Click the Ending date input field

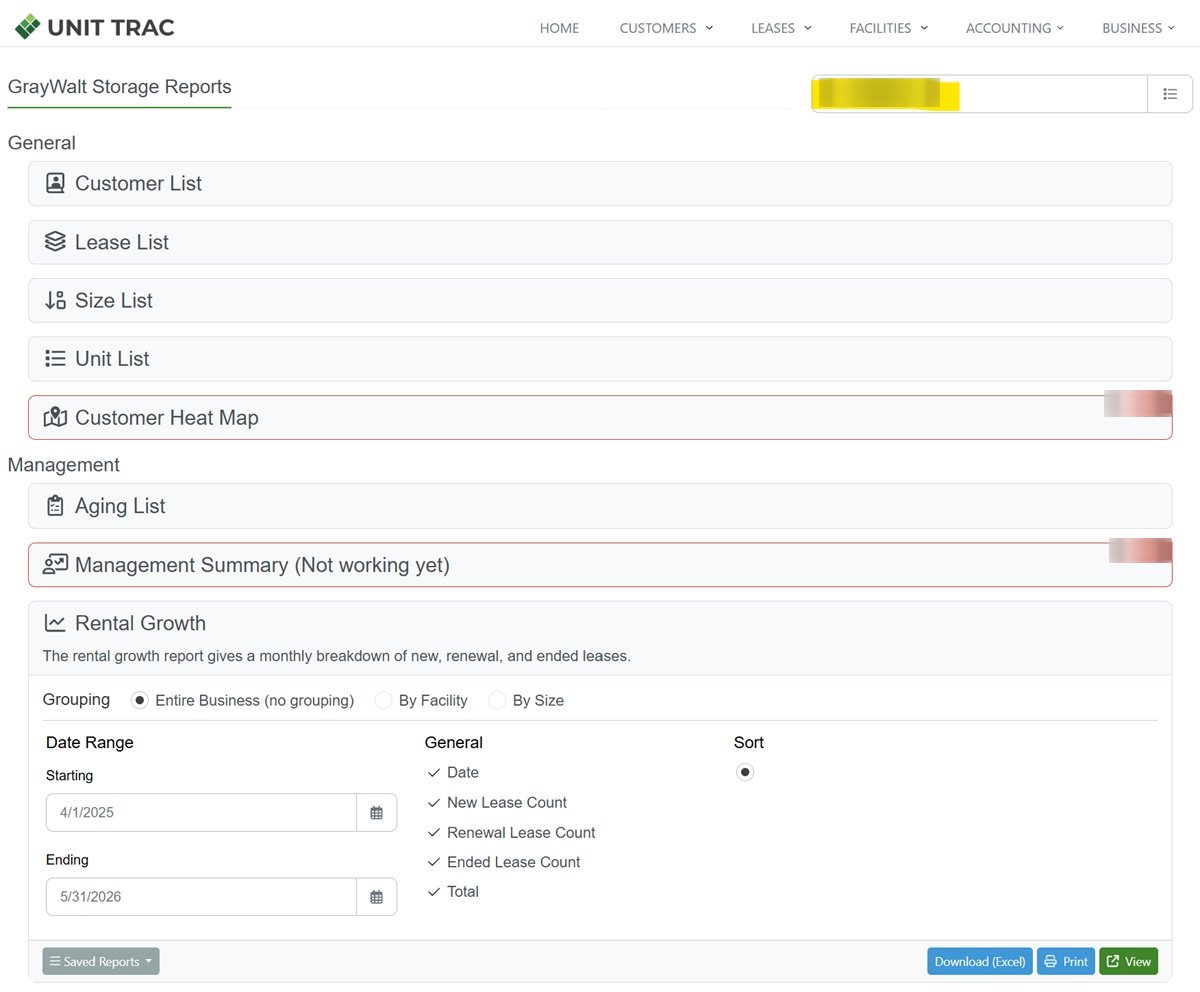[x=201, y=897]
